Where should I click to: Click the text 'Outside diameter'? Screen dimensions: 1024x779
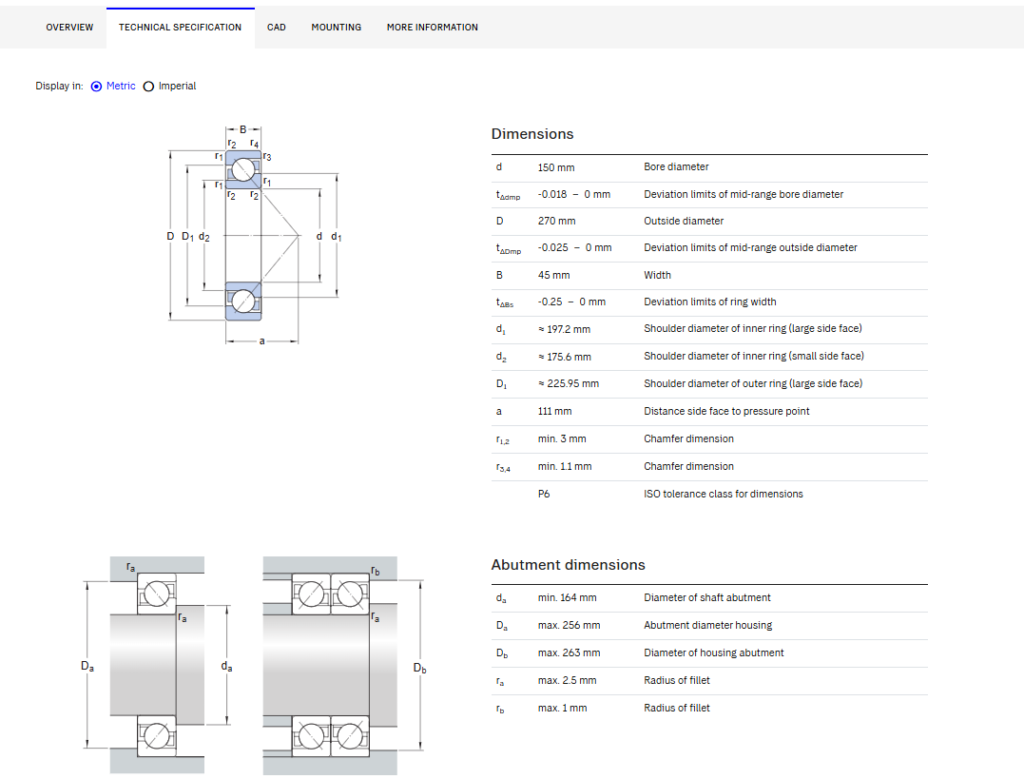[x=684, y=221]
